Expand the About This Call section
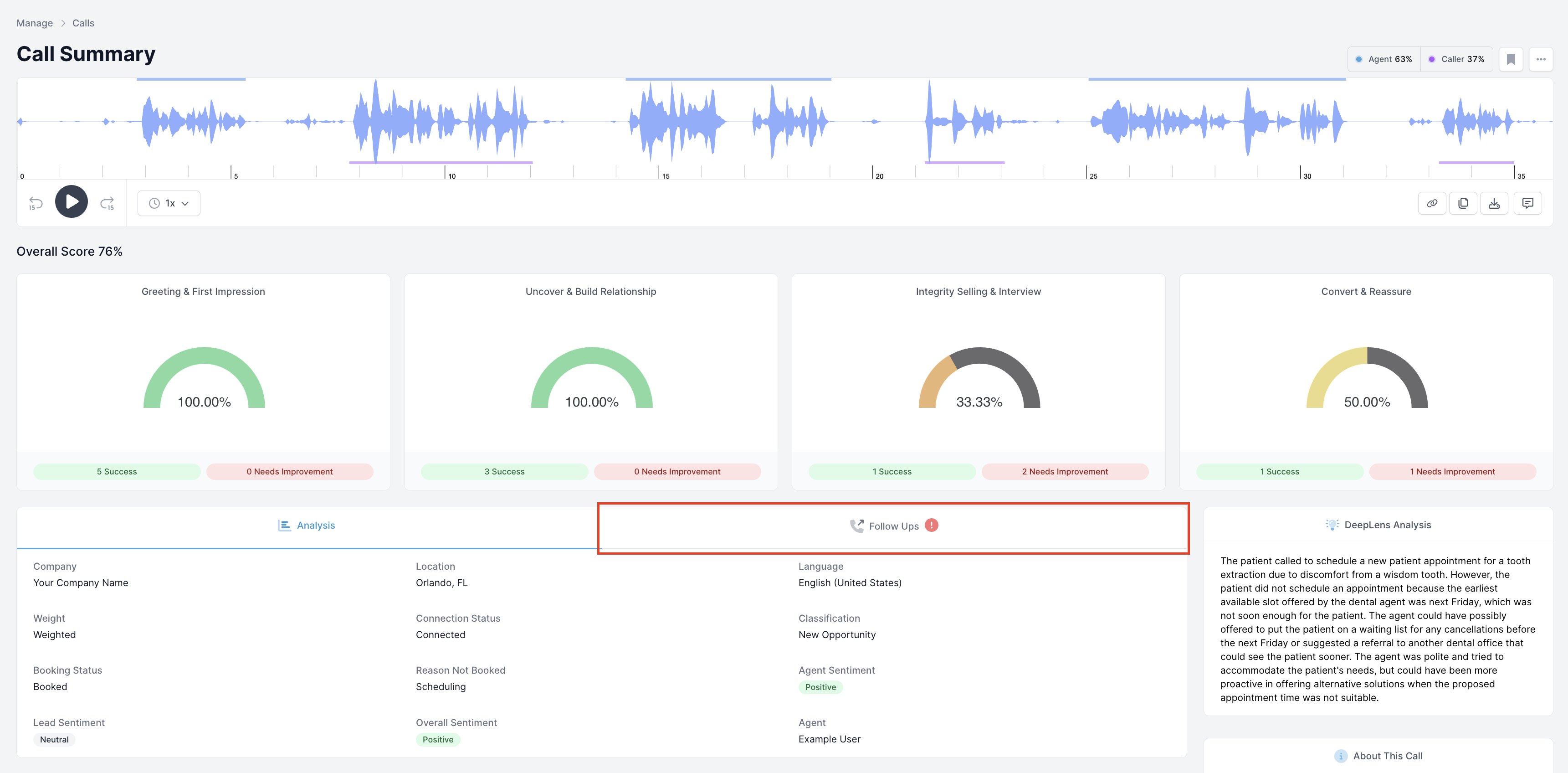The height and width of the screenshot is (773, 1568). click(1378, 756)
